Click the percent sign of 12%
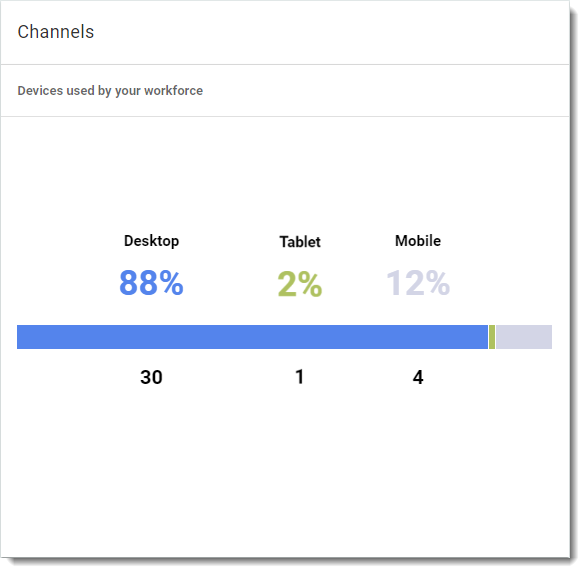This screenshot has width=585, height=573. pos(438,283)
